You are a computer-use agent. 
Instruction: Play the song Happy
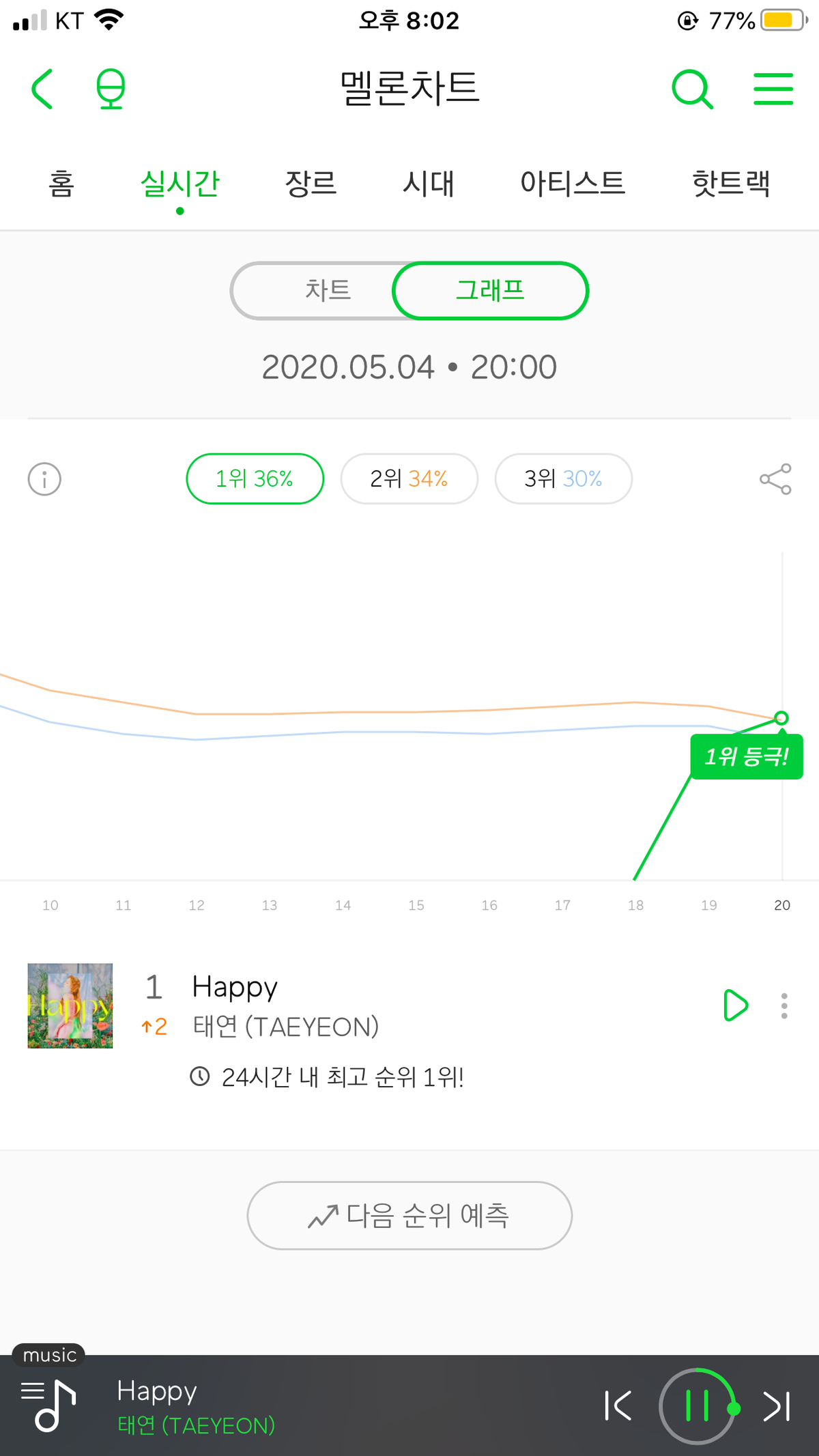tap(735, 1005)
